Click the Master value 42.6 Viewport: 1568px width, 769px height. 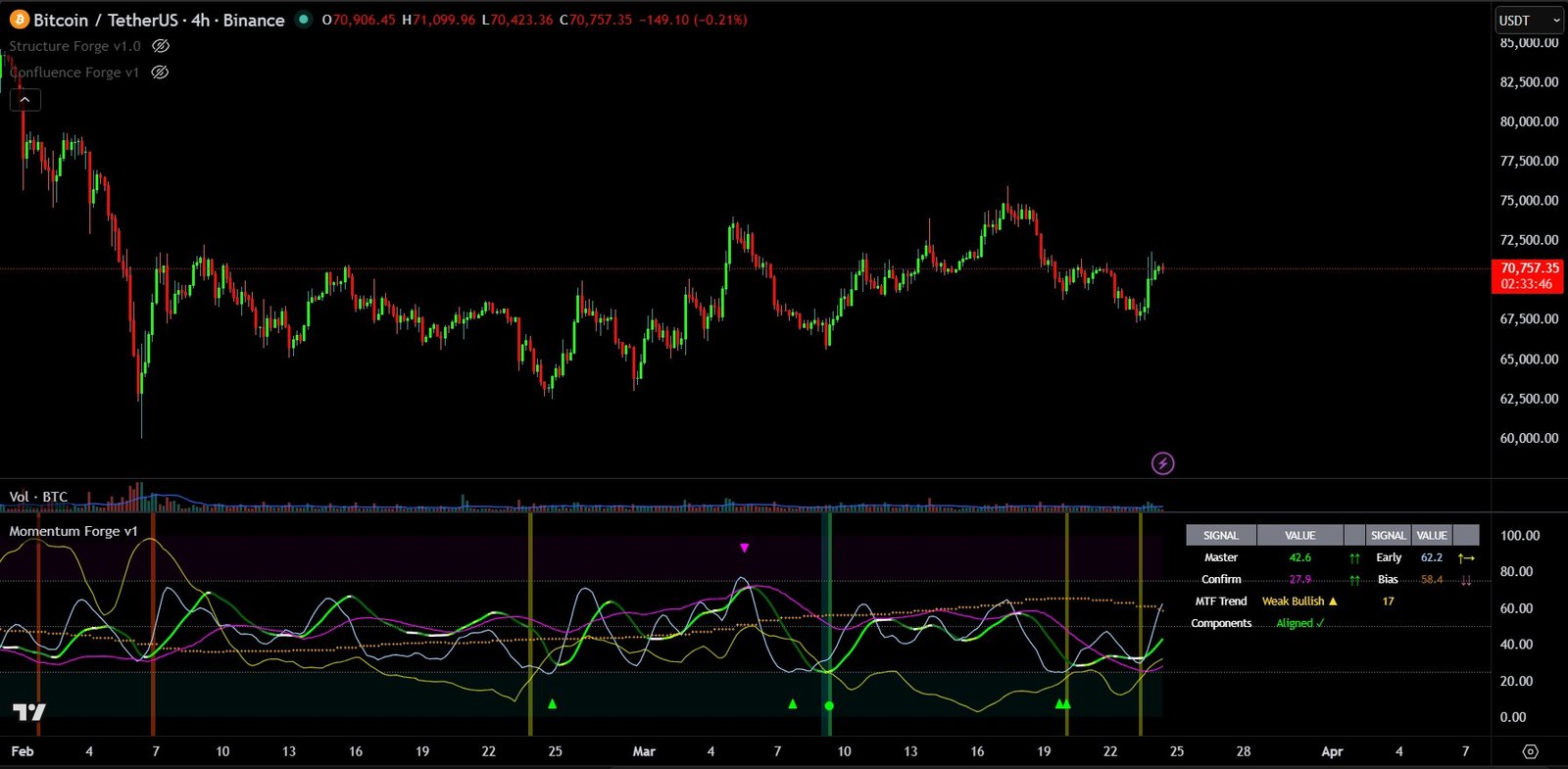click(x=1299, y=557)
